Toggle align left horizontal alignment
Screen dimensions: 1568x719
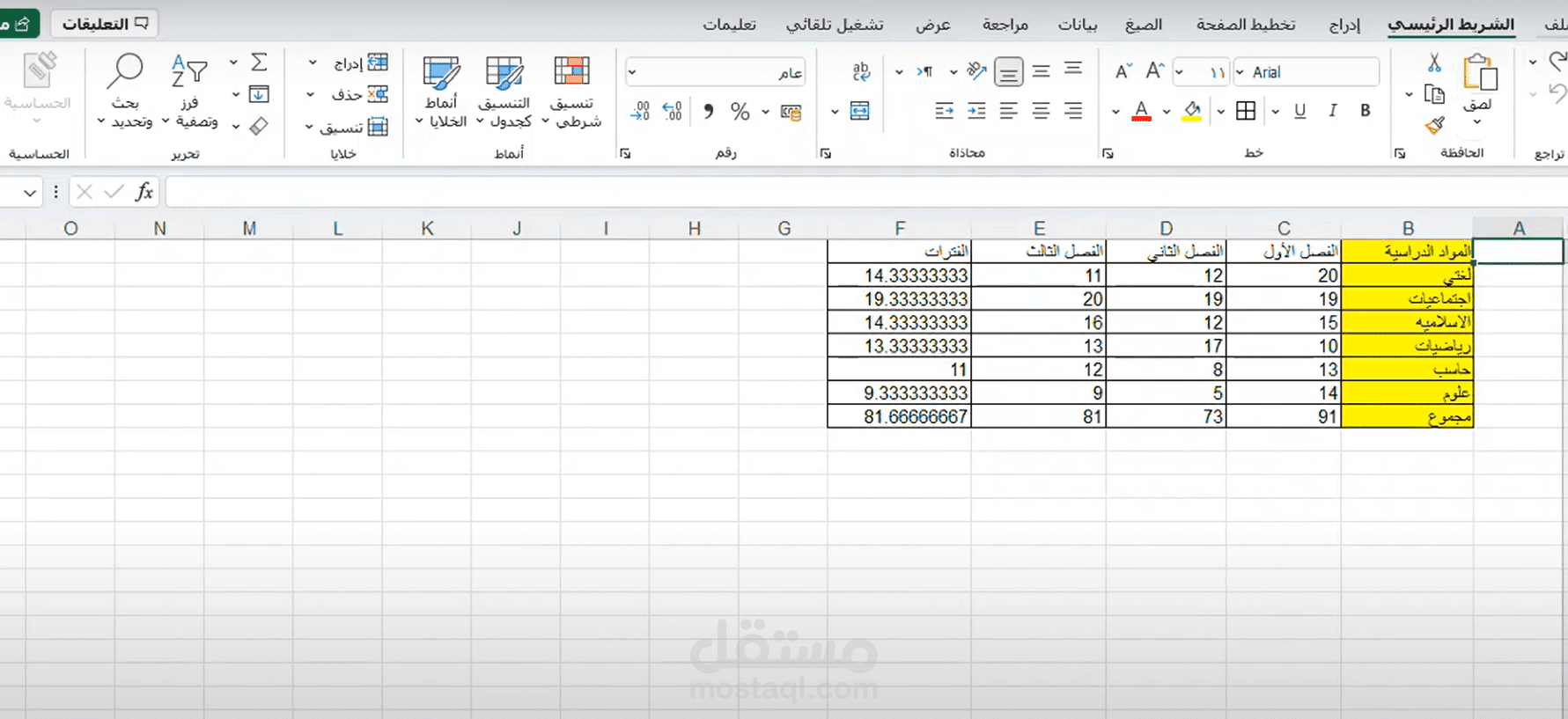pos(1009,111)
